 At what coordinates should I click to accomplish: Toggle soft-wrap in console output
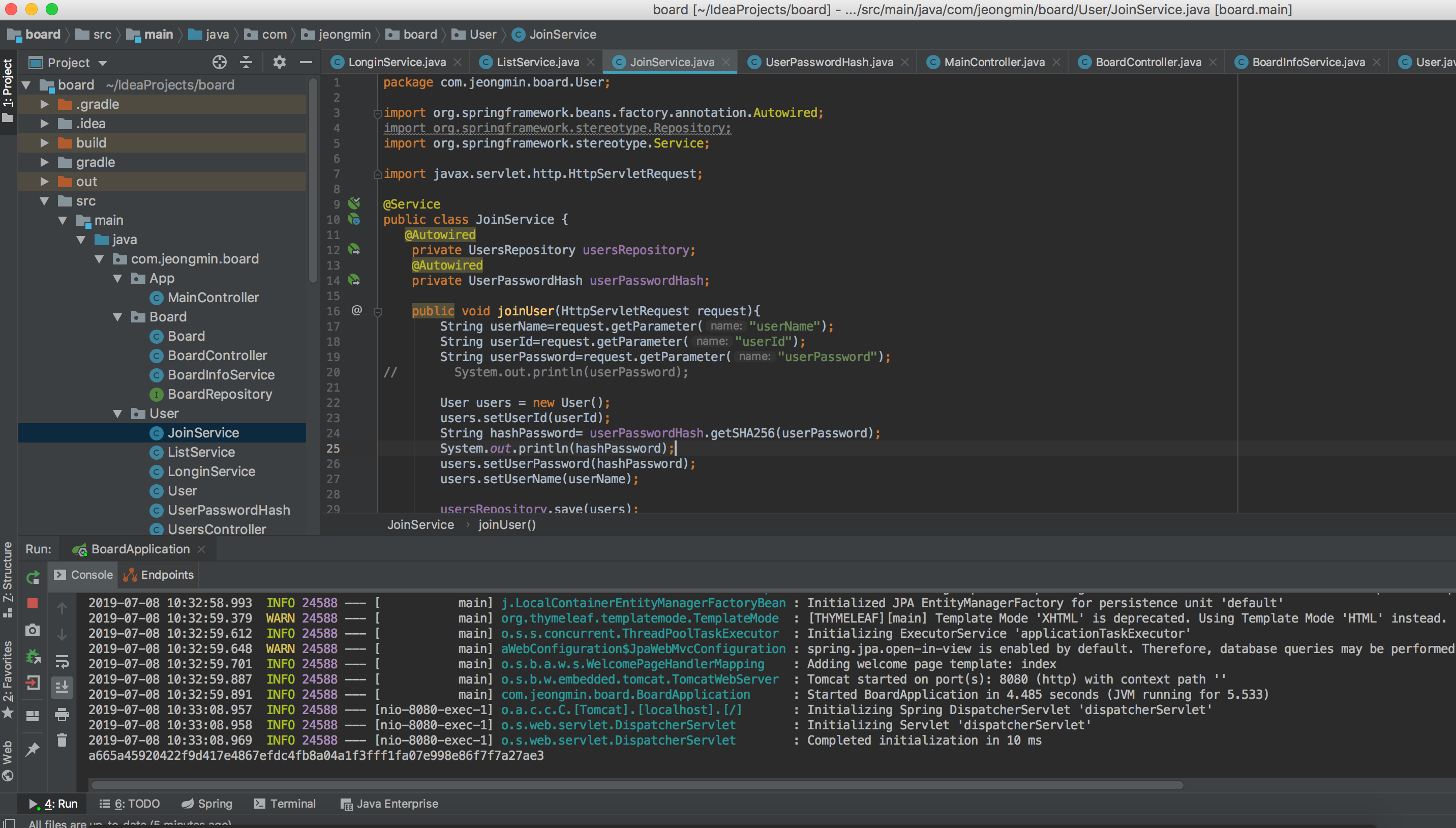tap(62, 661)
